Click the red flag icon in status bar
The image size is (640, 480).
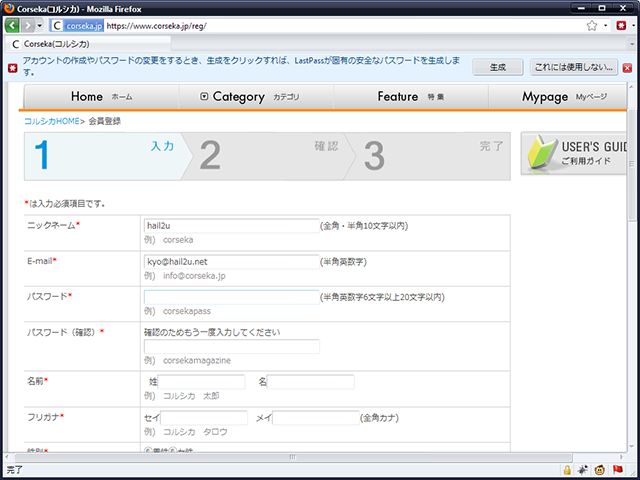pos(617,469)
